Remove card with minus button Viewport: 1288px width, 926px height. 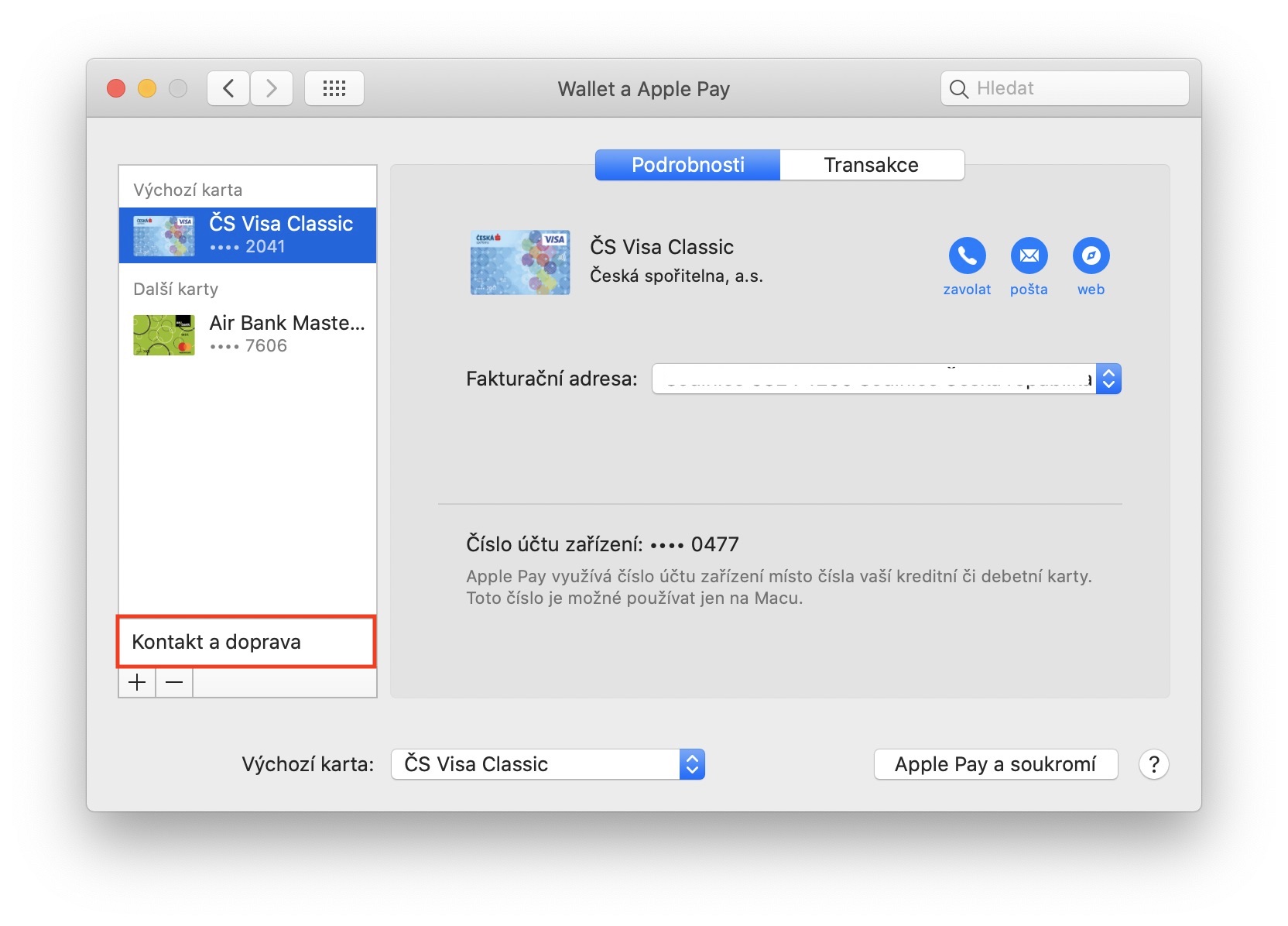point(174,682)
